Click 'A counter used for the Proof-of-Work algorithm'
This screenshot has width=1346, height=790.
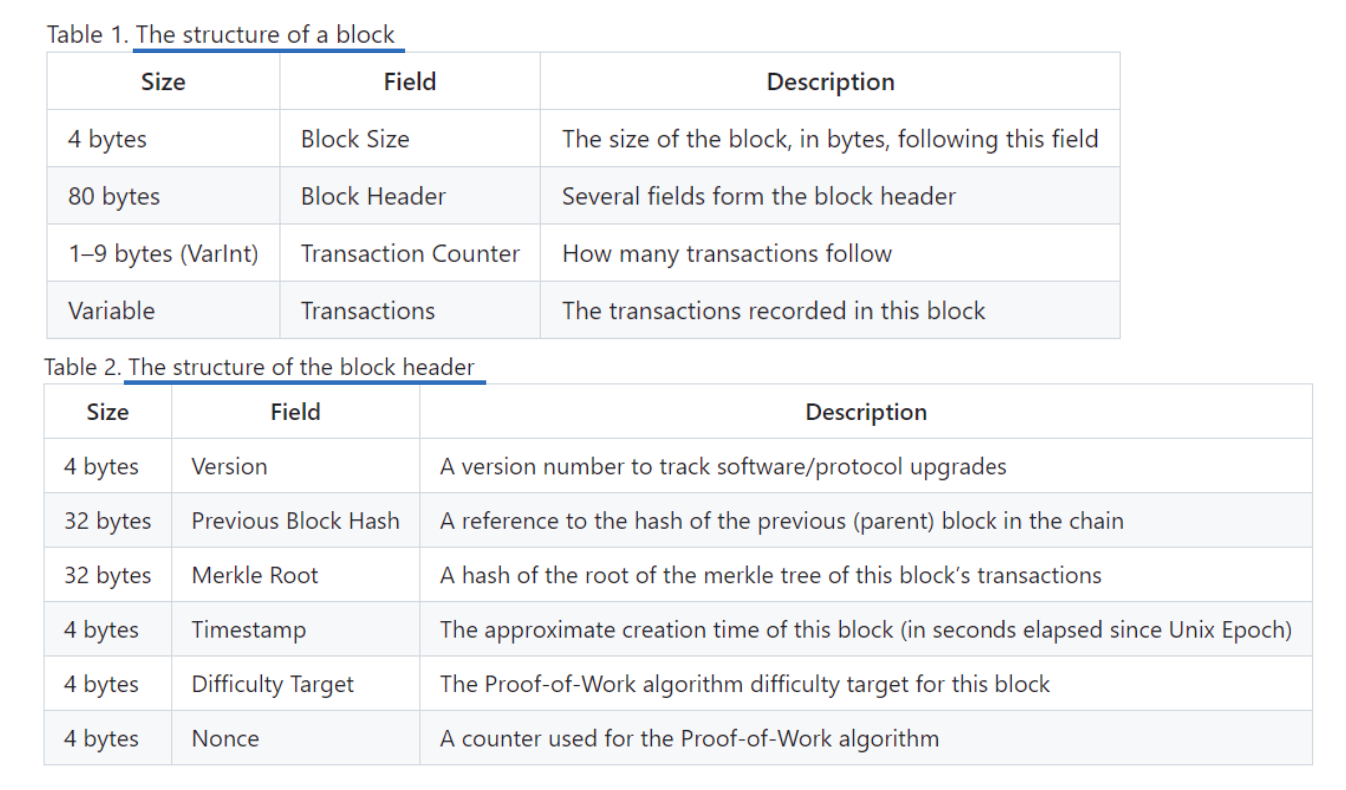[689, 739]
